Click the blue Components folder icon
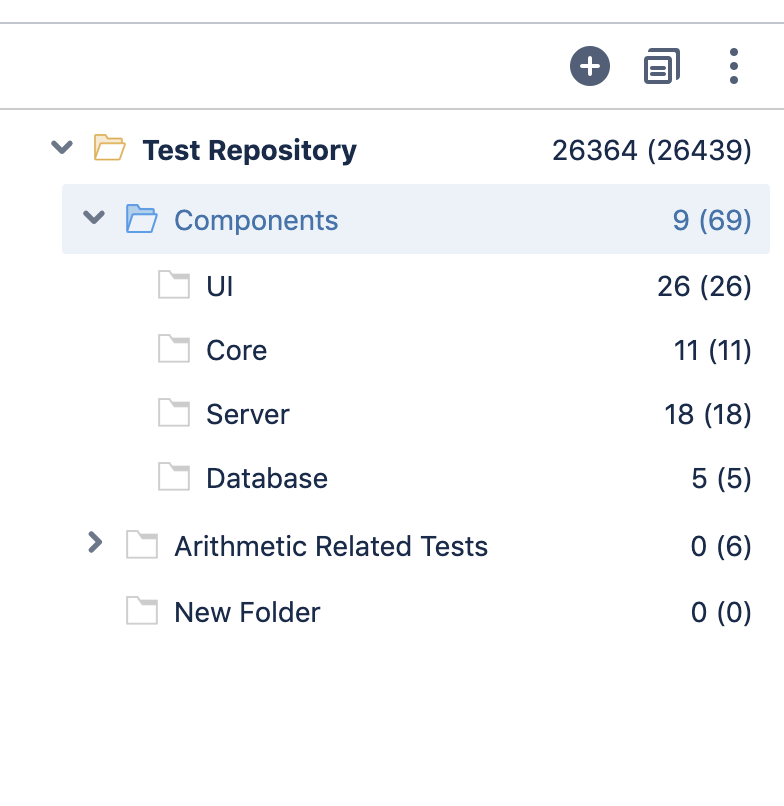This screenshot has width=784, height=806. [x=141, y=218]
